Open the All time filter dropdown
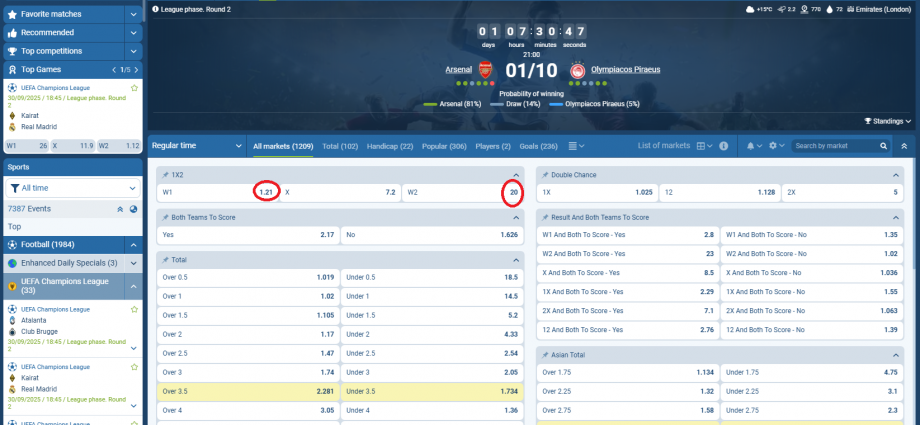 73,188
